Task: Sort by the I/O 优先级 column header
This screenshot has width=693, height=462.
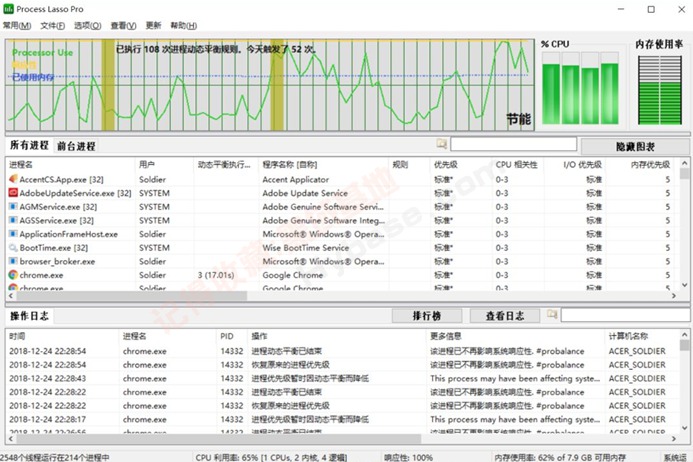Action: pyautogui.click(x=575, y=164)
